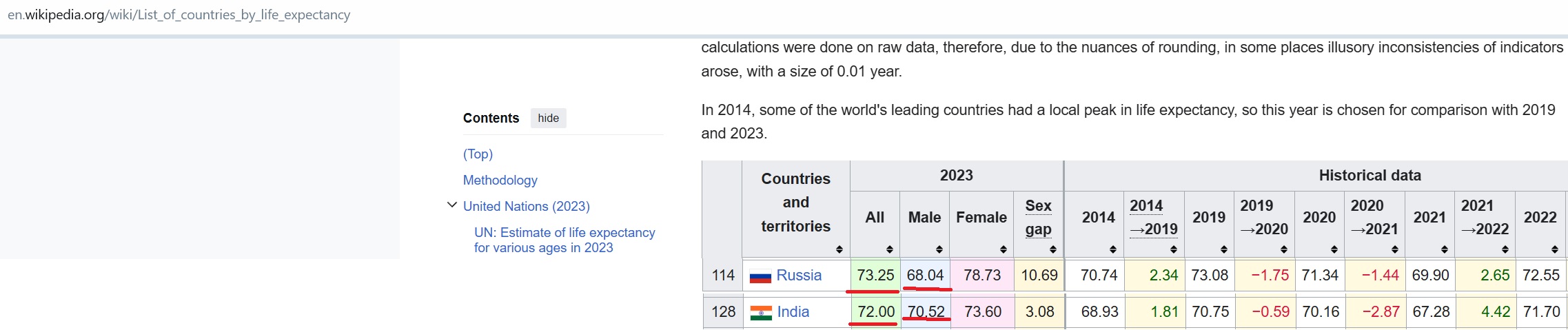
Task: Select India's 2021 value 67.28
Action: click(x=1432, y=311)
